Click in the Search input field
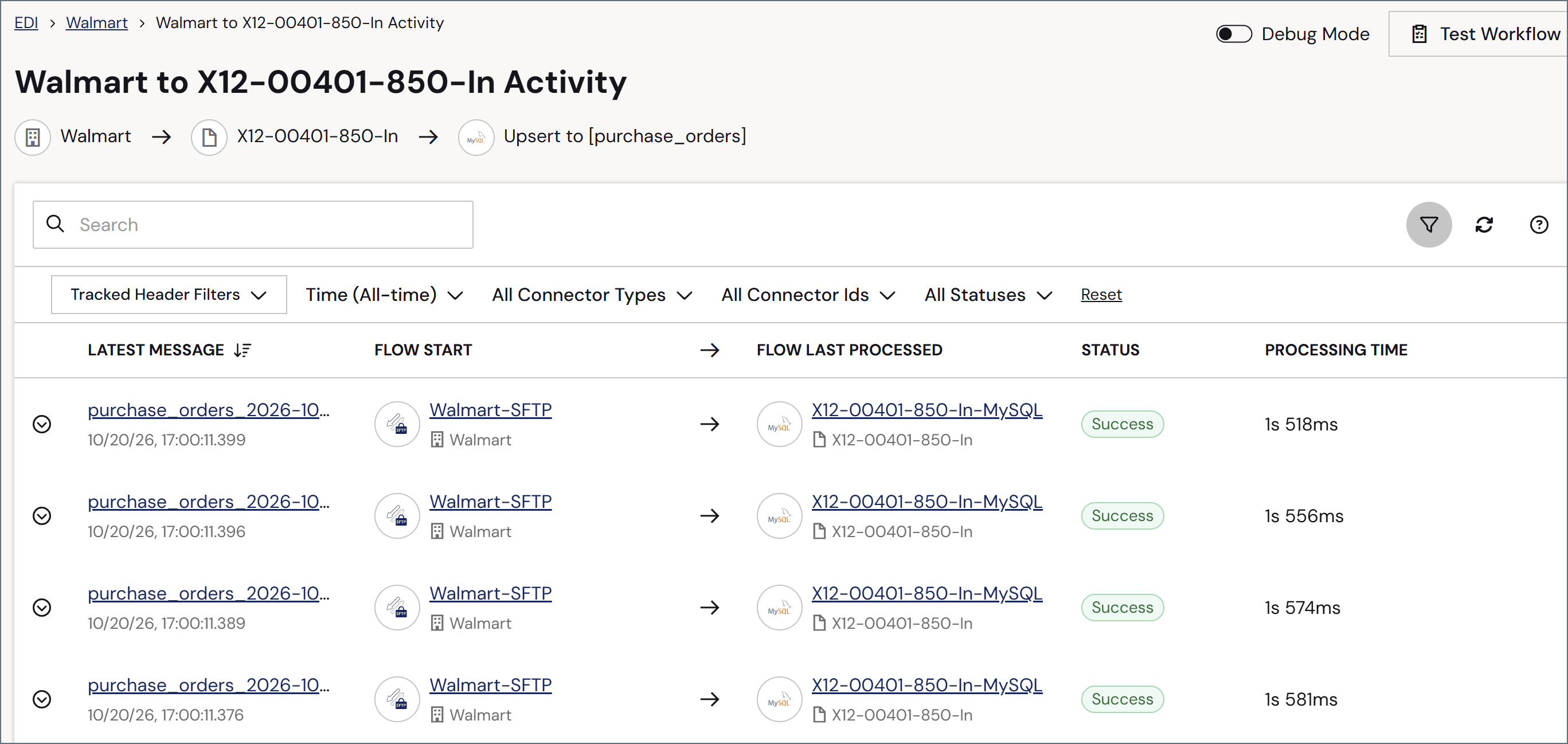Viewport: 1568px width, 744px height. (x=253, y=225)
